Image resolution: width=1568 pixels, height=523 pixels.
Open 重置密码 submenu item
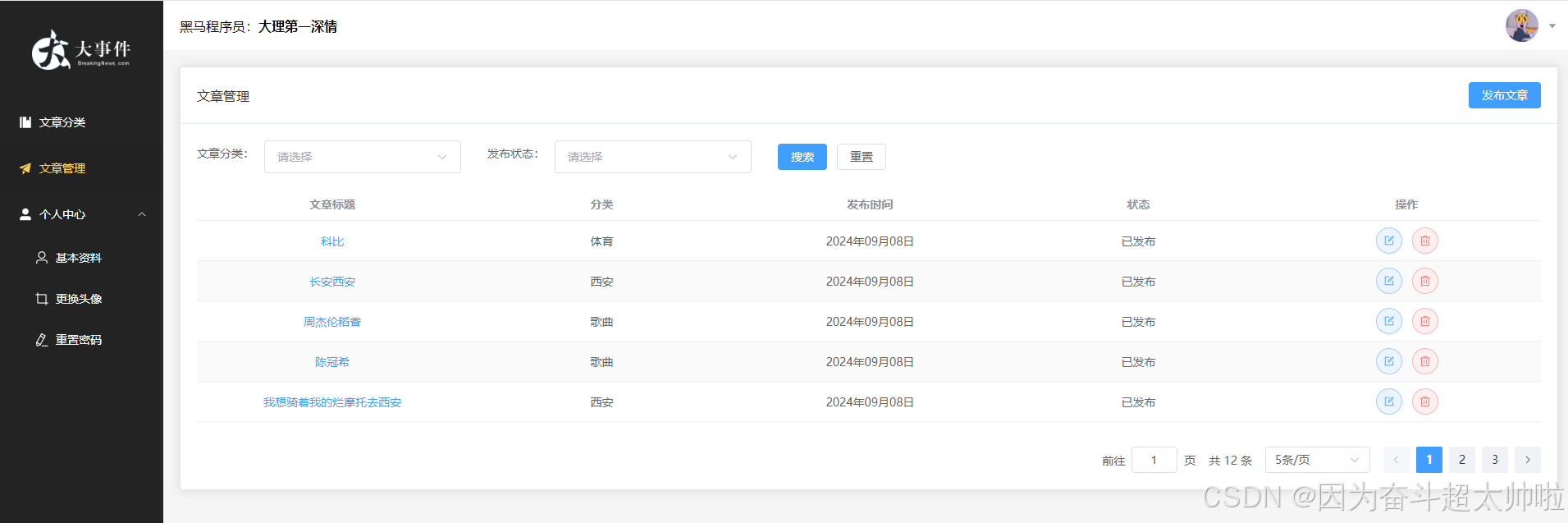(81, 340)
